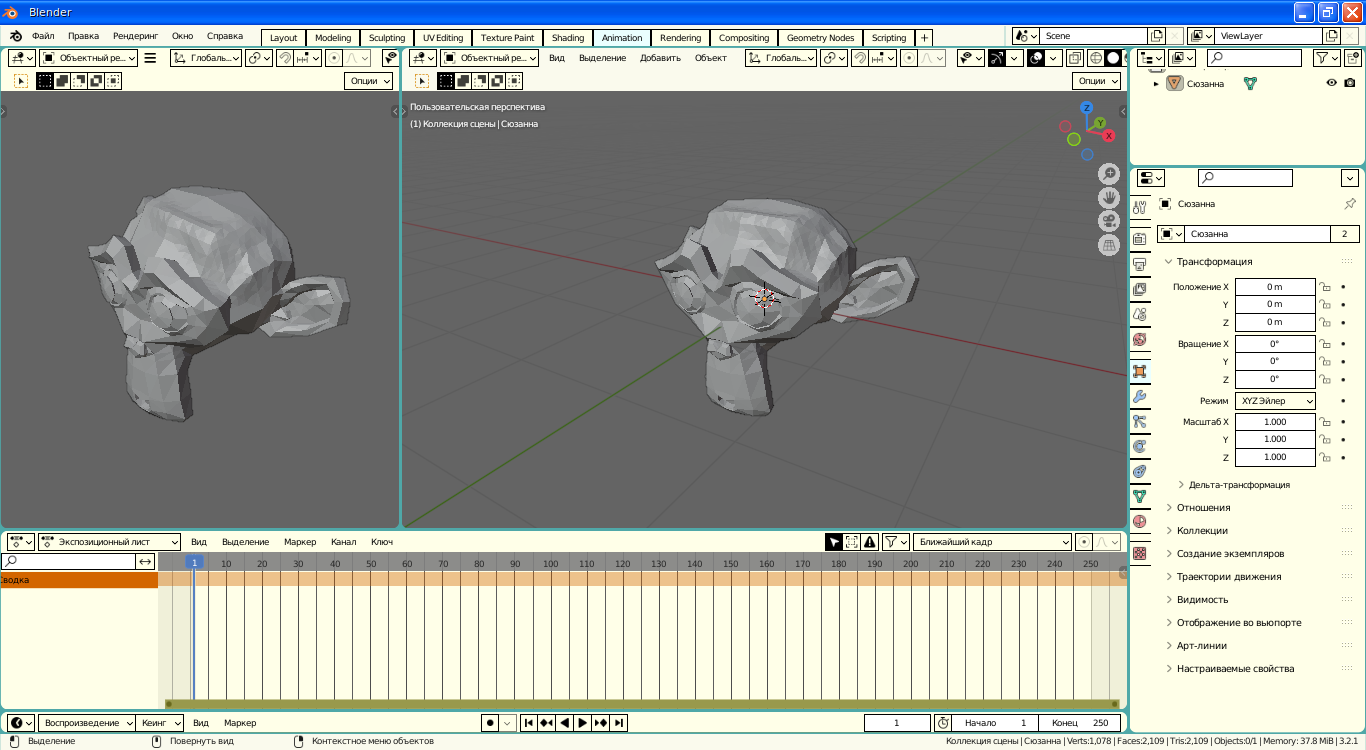The height and width of the screenshot is (750, 1366).
Task: Open the Ближайший кадр snapping dropdown
Action: click(x=992, y=542)
